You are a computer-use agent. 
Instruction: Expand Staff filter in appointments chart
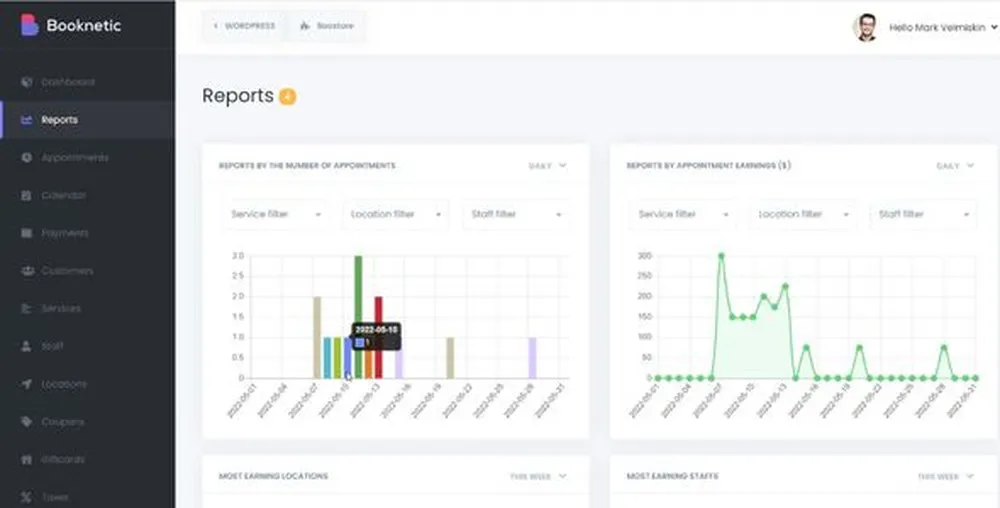point(515,214)
